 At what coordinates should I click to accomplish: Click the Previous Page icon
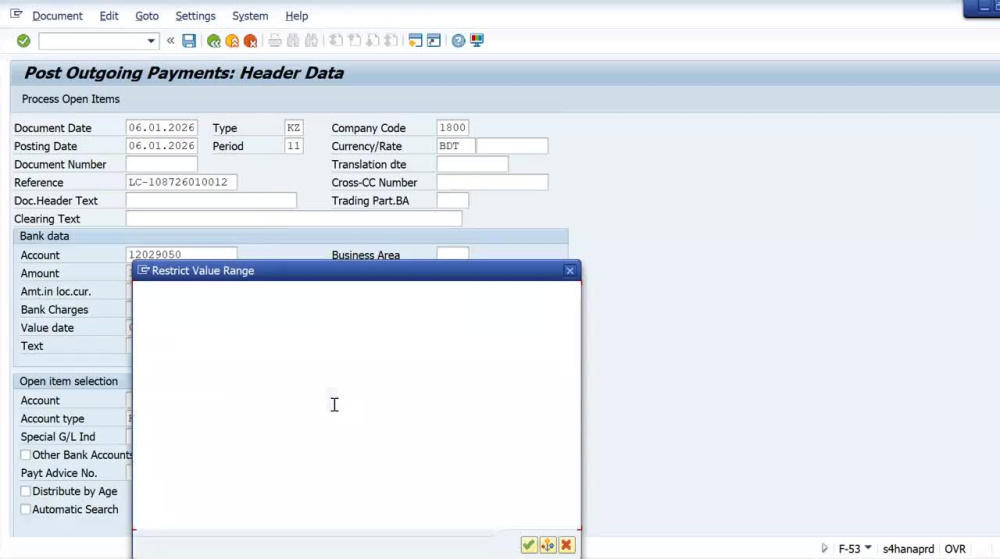(355, 41)
